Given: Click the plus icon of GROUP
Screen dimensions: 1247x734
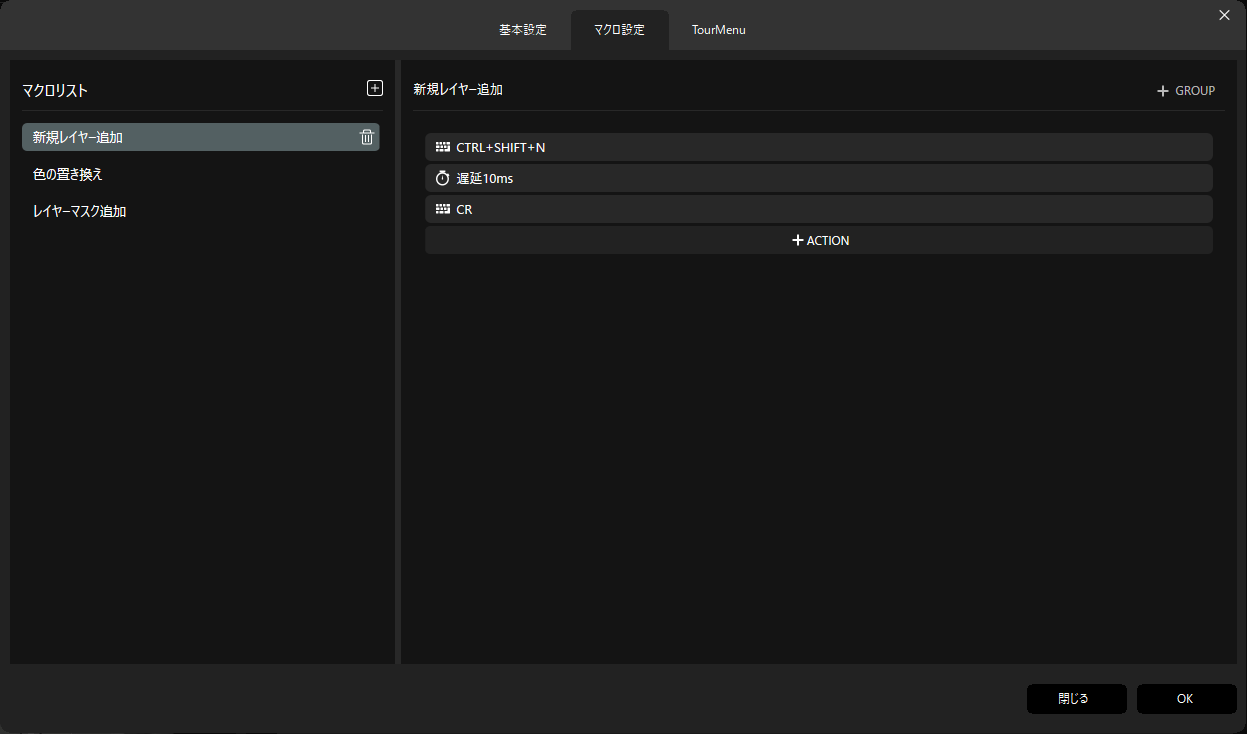Looking at the screenshot, I should 1162,91.
